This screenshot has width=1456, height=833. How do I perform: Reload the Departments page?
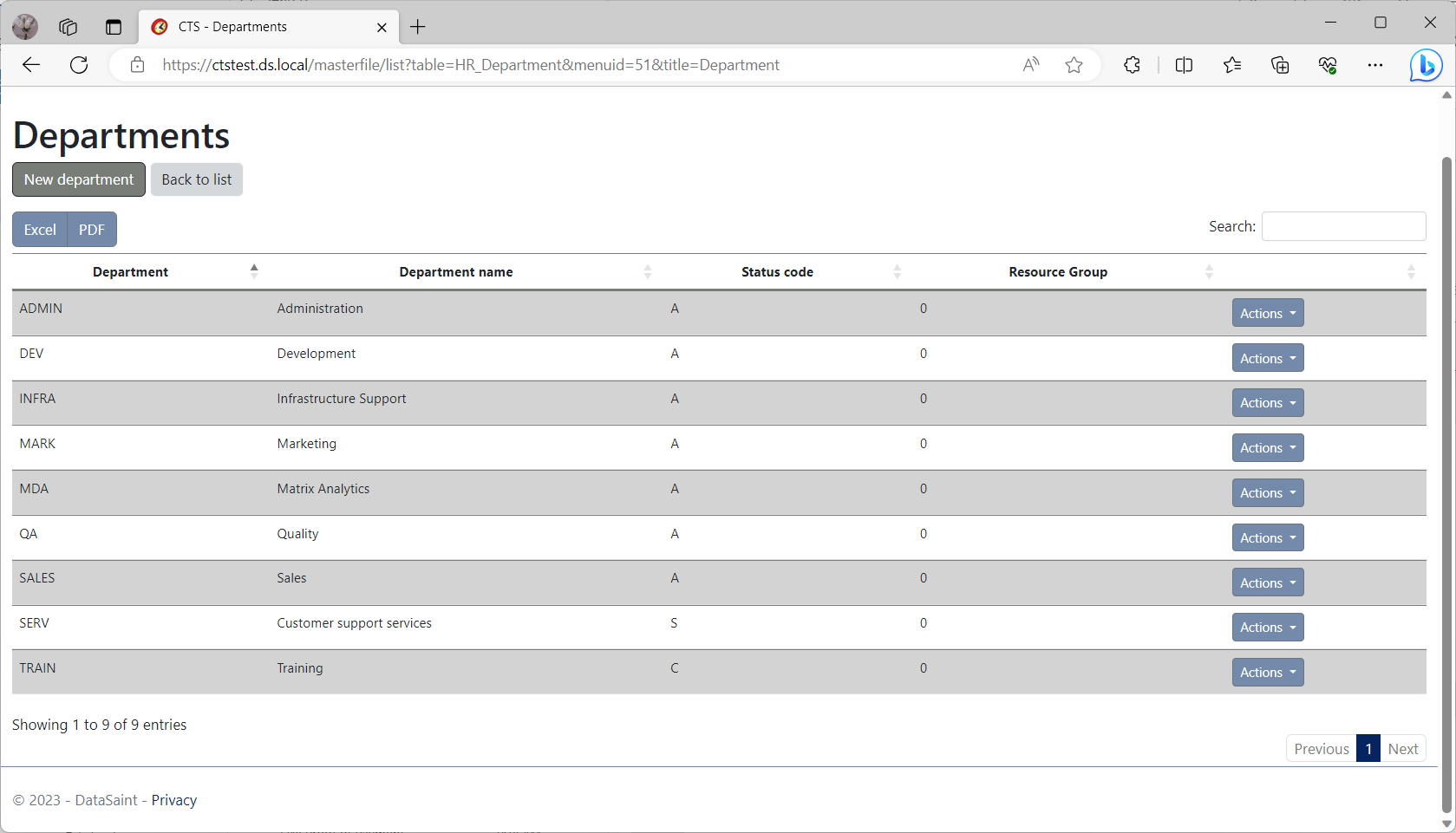click(79, 65)
